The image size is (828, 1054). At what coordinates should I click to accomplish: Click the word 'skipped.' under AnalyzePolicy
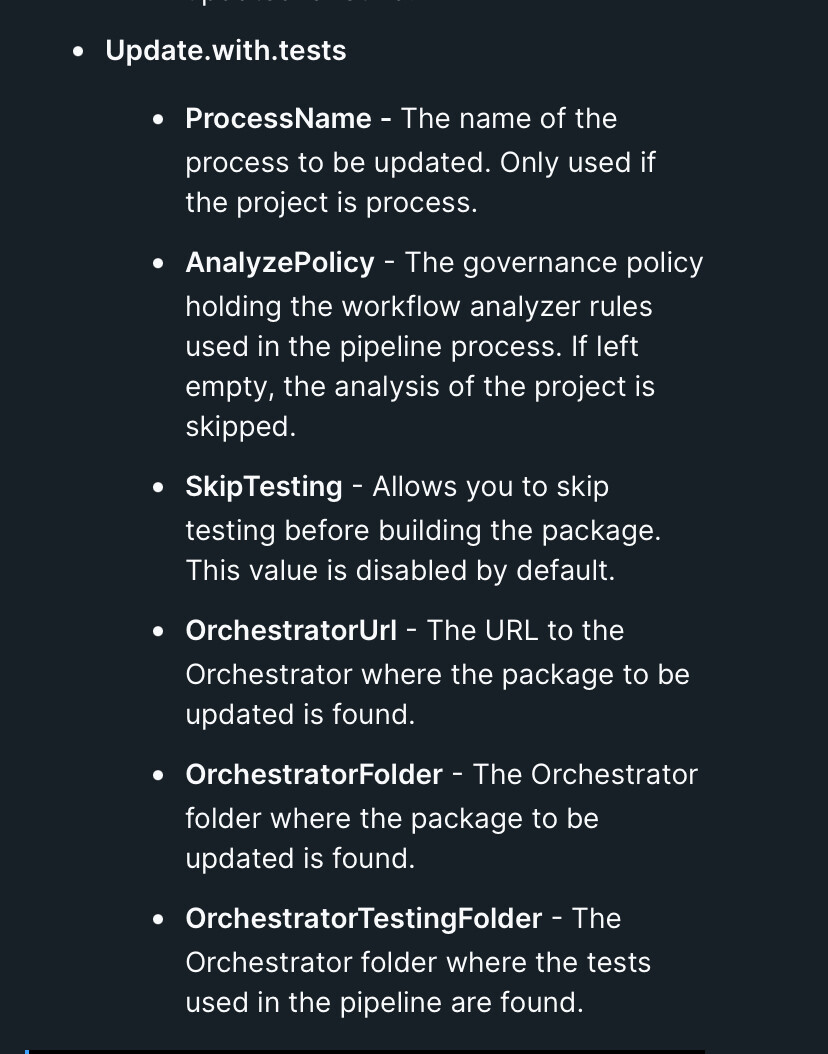coord(241,428)
